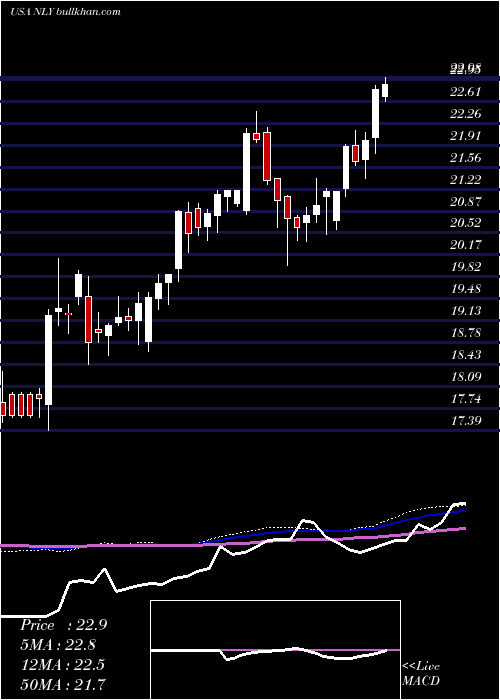Select the 21.22 price axis label
Image resolution: width=500 pixels, height=700 pixels.
tap(466, 179)
